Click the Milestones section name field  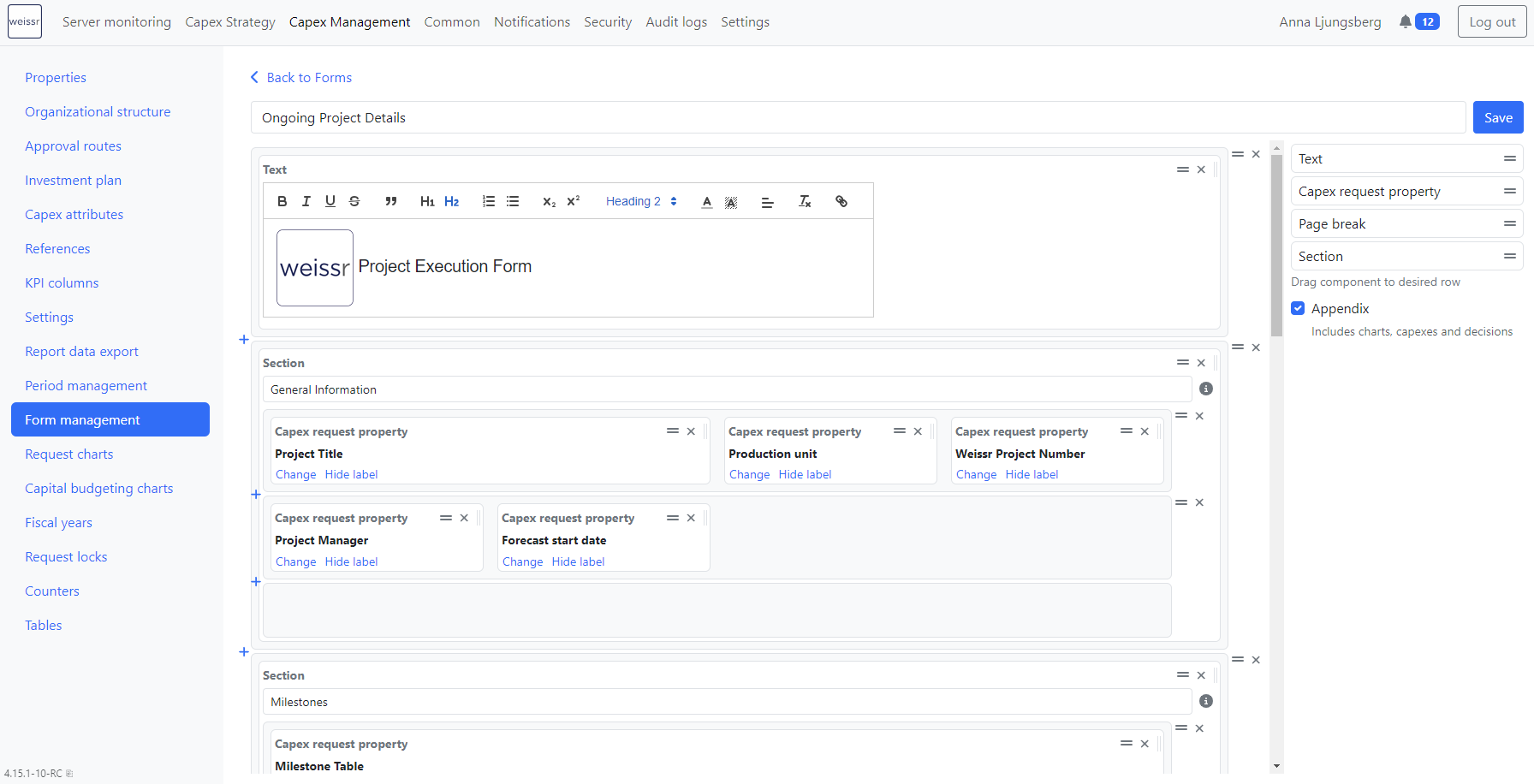click(727, 702)
